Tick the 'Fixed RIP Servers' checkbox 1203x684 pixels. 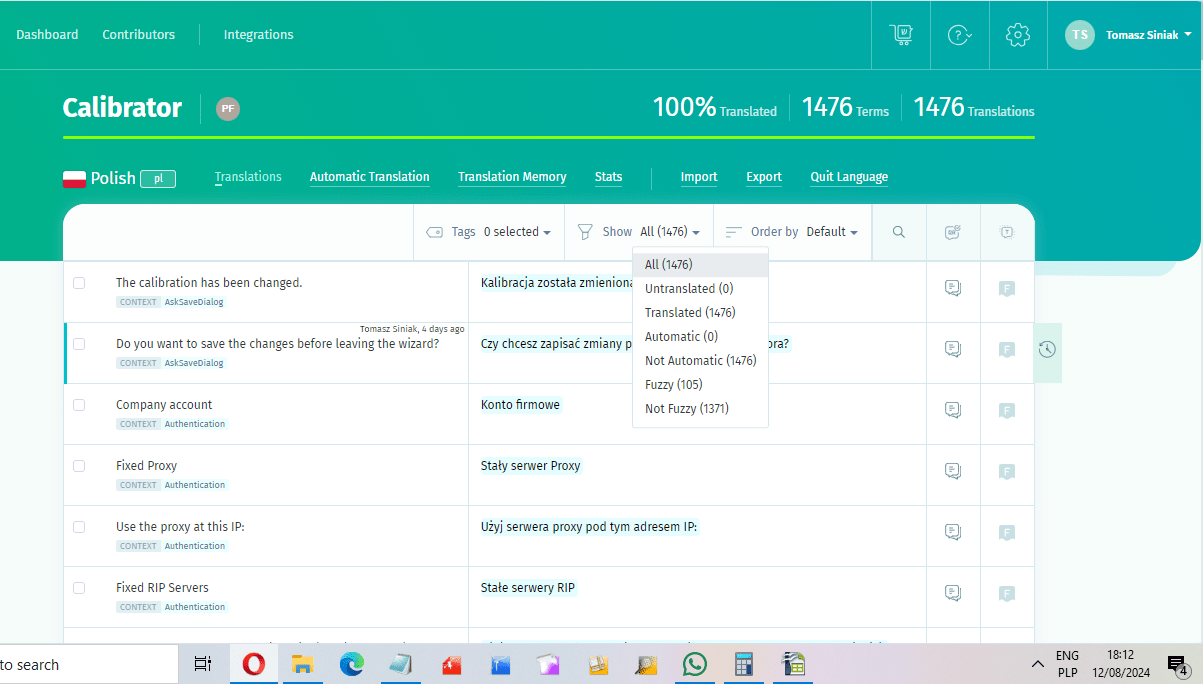pyautogui.click(x=79, y=588)
